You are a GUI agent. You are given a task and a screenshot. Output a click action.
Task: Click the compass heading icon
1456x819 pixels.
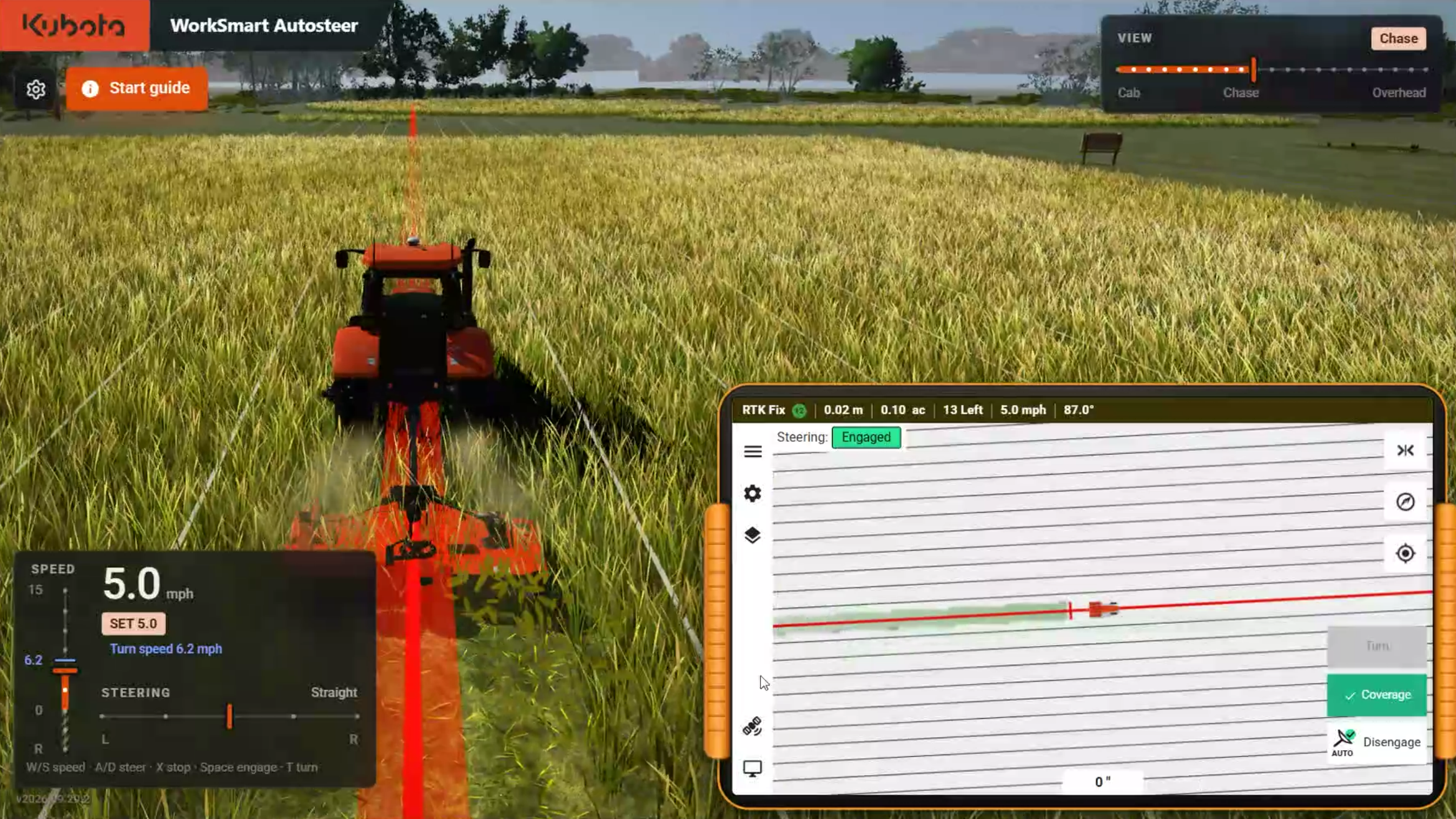click(1405, 502)
